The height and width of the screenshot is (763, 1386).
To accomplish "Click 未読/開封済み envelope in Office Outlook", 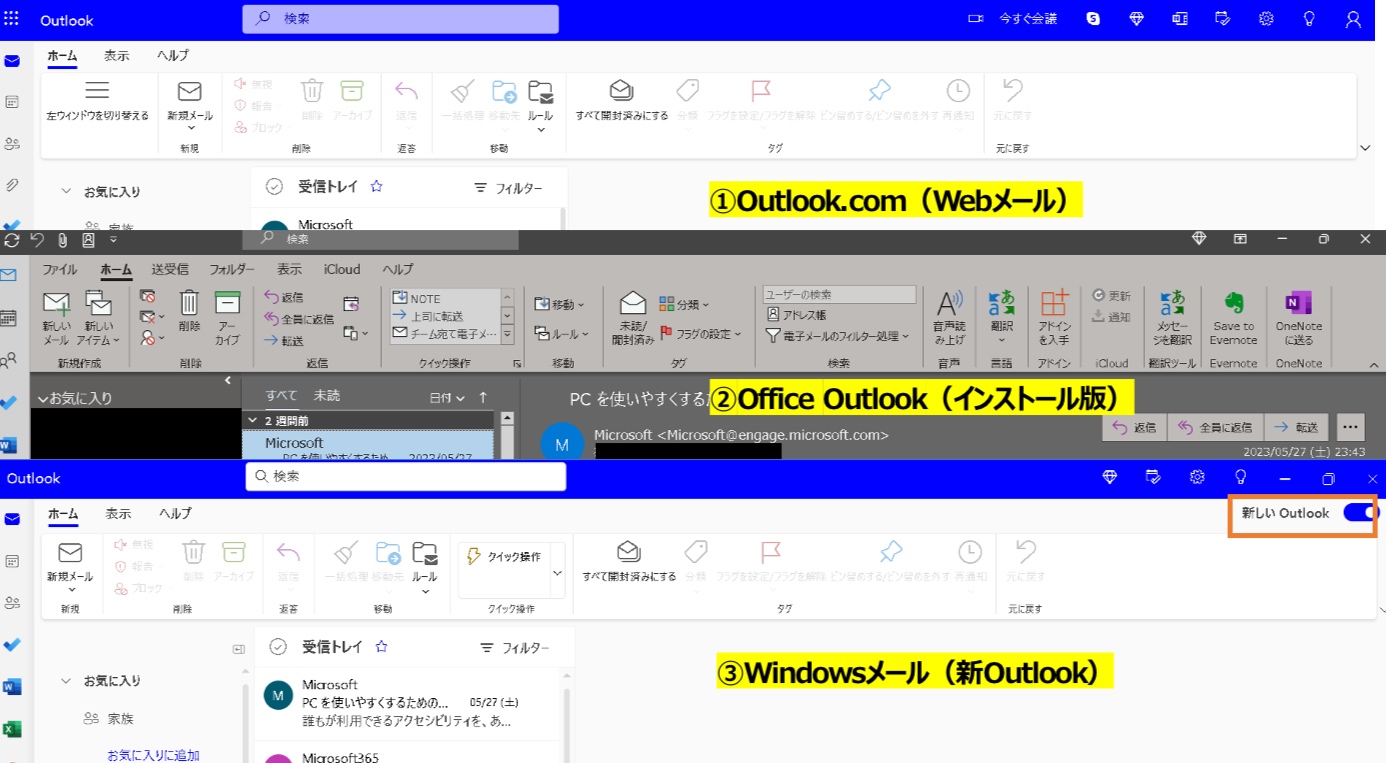I will (x=633, y=318).
